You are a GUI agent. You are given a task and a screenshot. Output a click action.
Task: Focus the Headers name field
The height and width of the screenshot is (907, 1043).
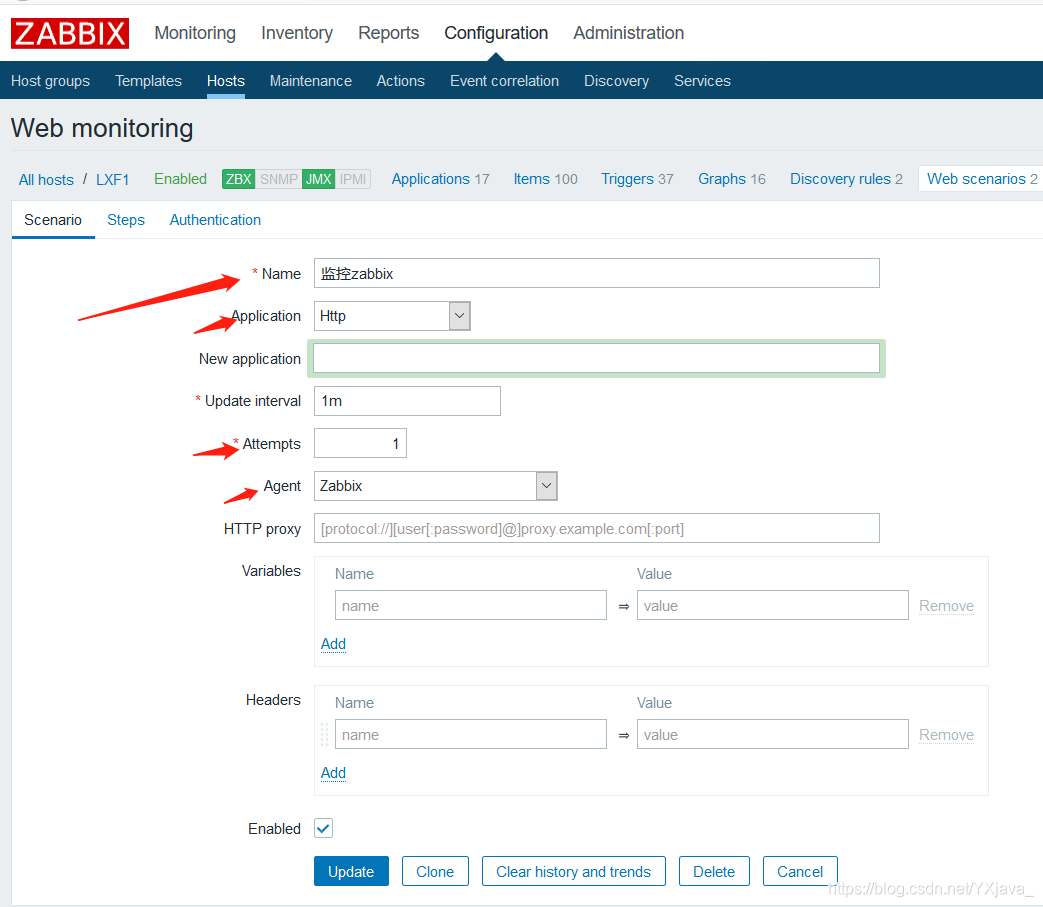(x=471, y=734)
